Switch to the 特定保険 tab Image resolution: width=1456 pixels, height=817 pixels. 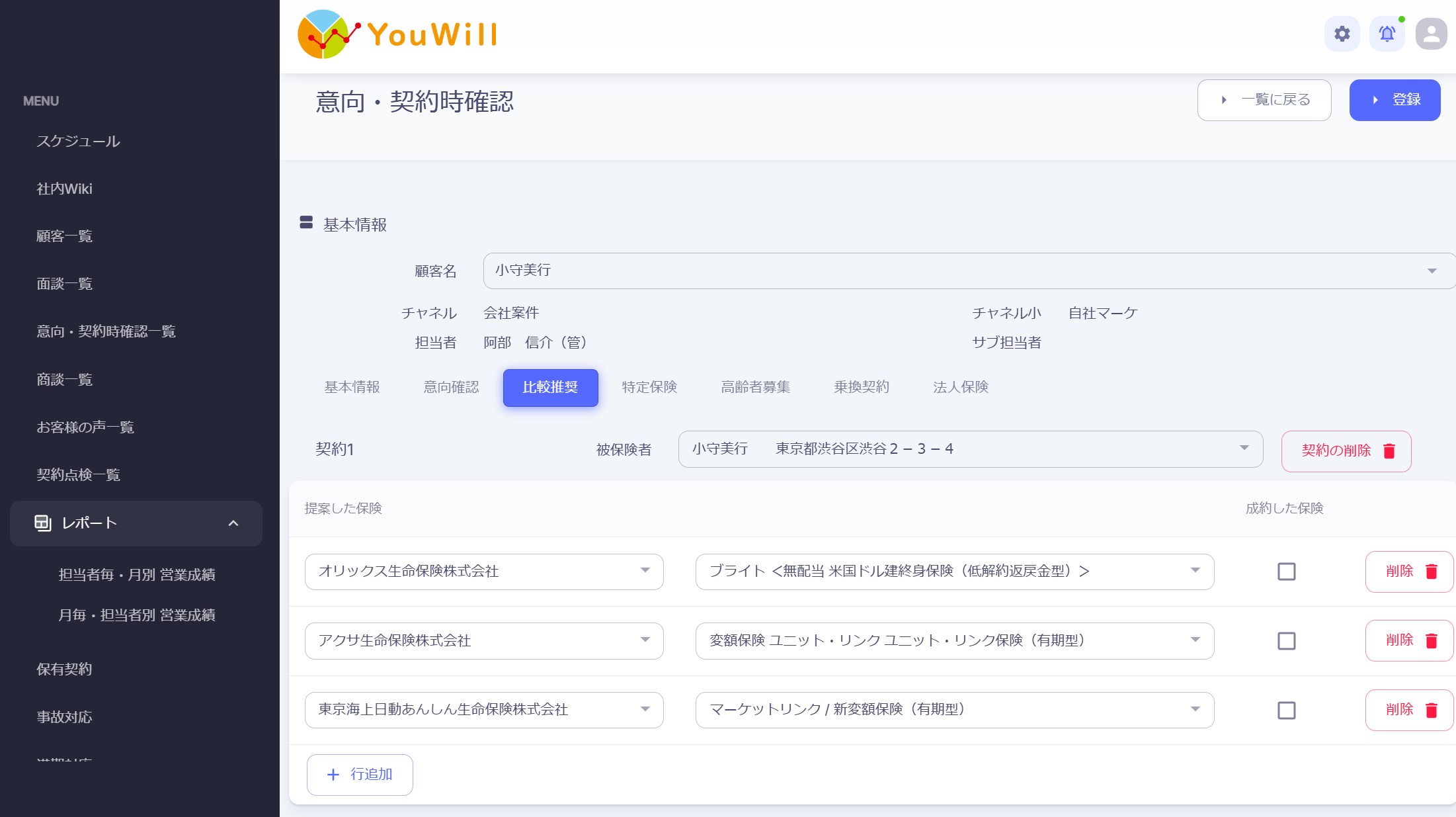click(x=649, y=388)
